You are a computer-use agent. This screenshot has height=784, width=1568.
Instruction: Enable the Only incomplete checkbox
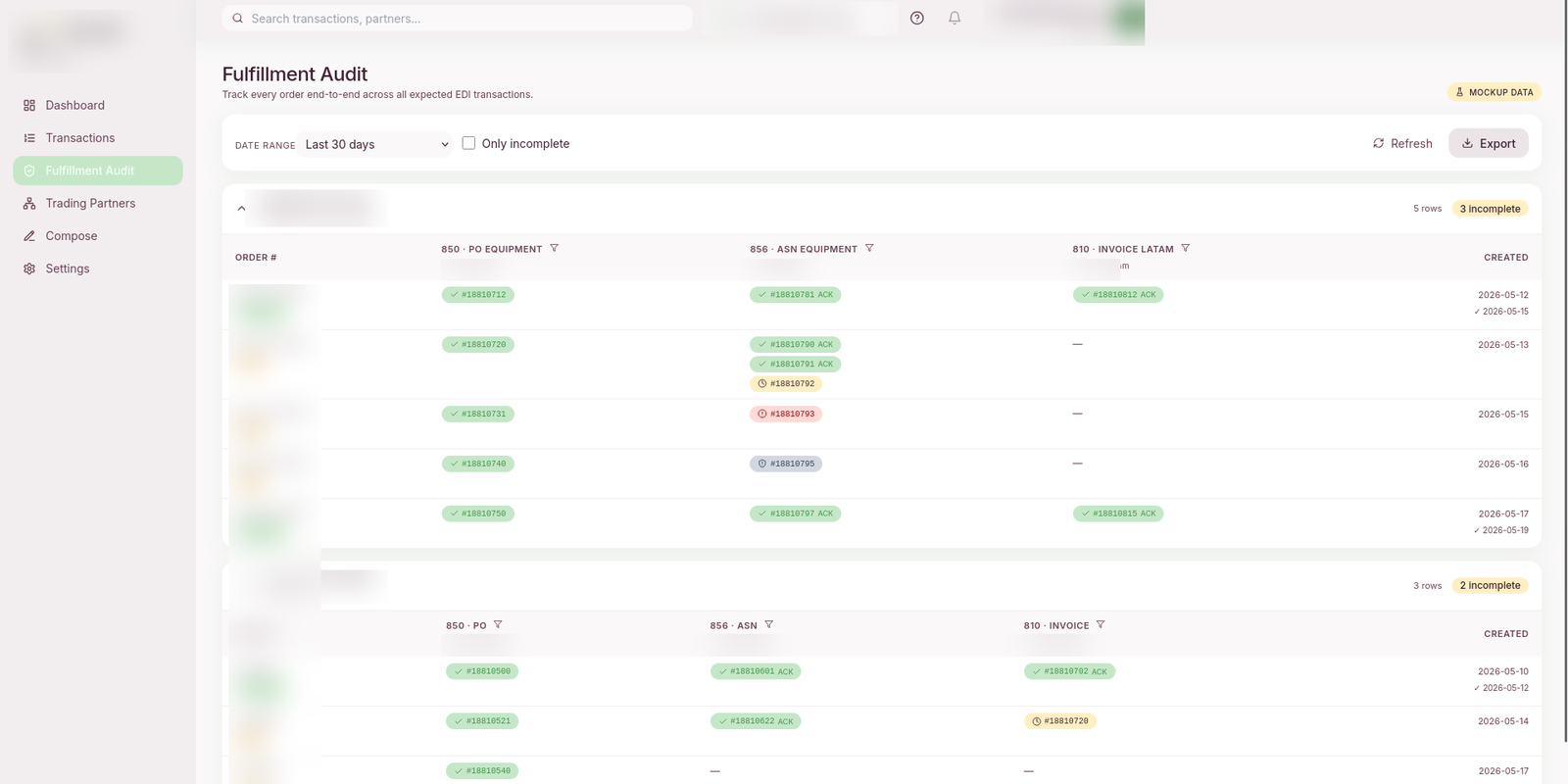(468, 143)
